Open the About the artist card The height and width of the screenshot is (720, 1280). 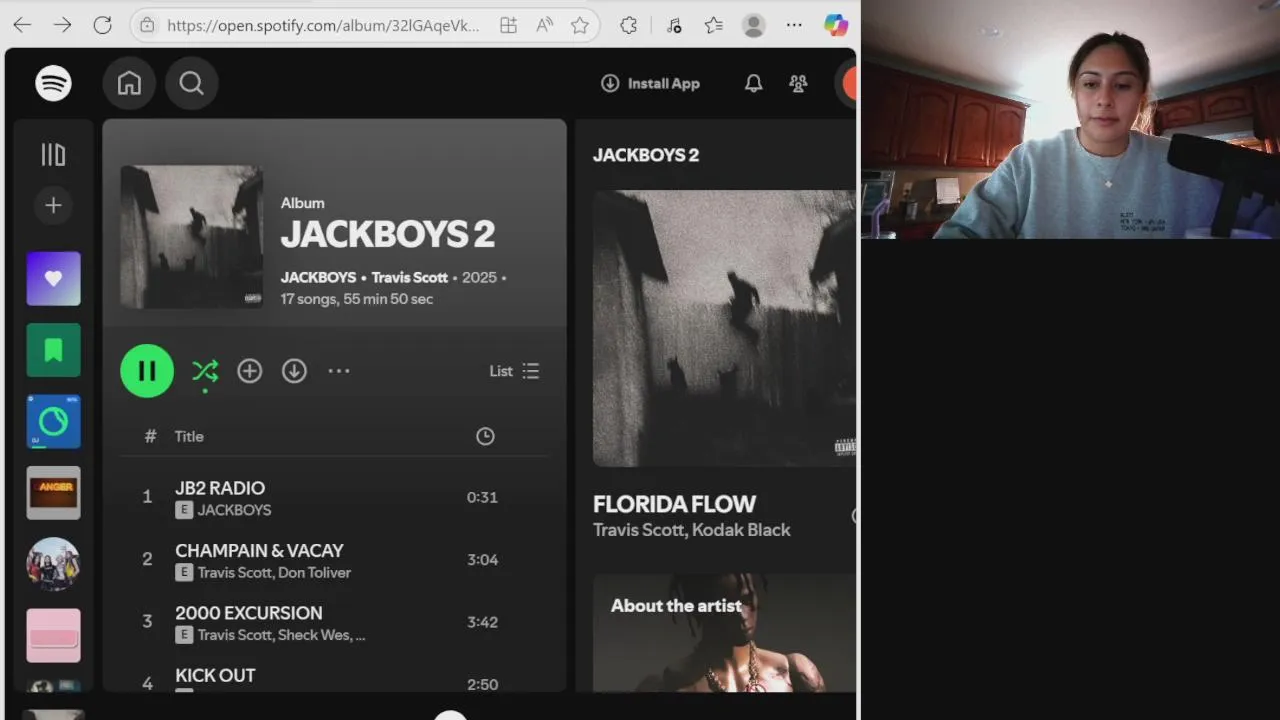724,633
